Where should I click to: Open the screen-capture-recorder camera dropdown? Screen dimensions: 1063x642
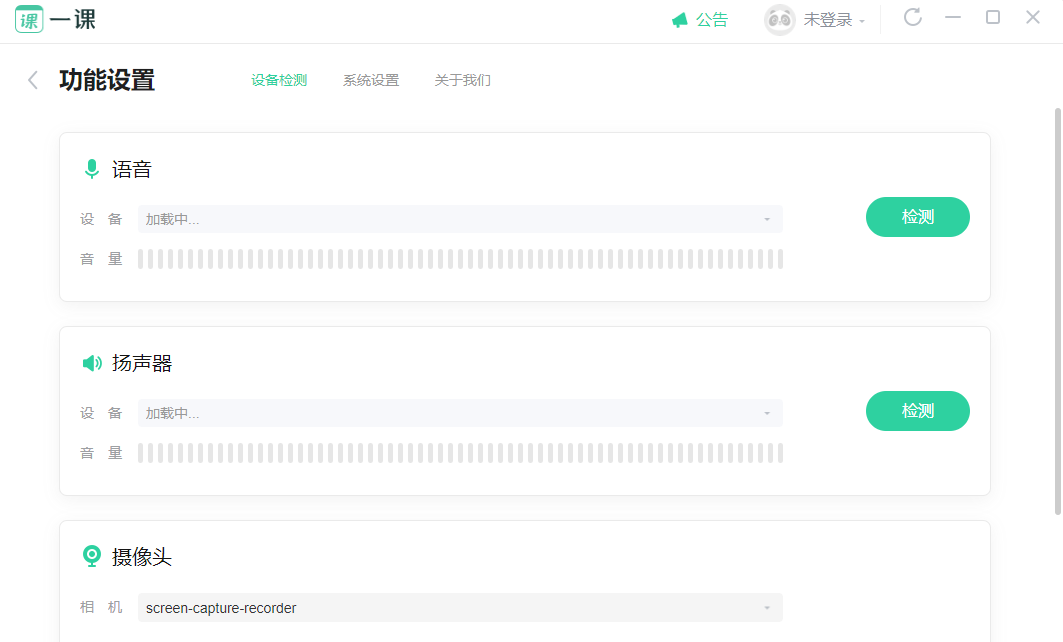[x=460, y=607]
